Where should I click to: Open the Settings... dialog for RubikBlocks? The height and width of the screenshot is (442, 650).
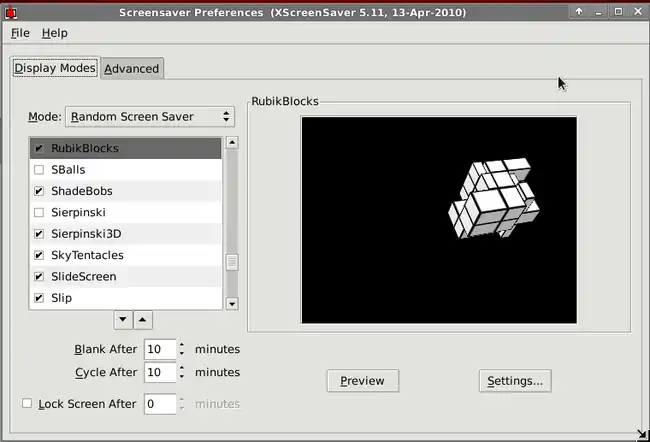(514, 381)
